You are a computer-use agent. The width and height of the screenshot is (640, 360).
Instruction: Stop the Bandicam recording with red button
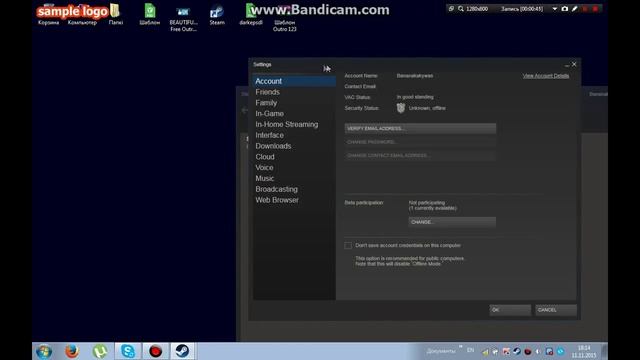[x=596, y=9]
